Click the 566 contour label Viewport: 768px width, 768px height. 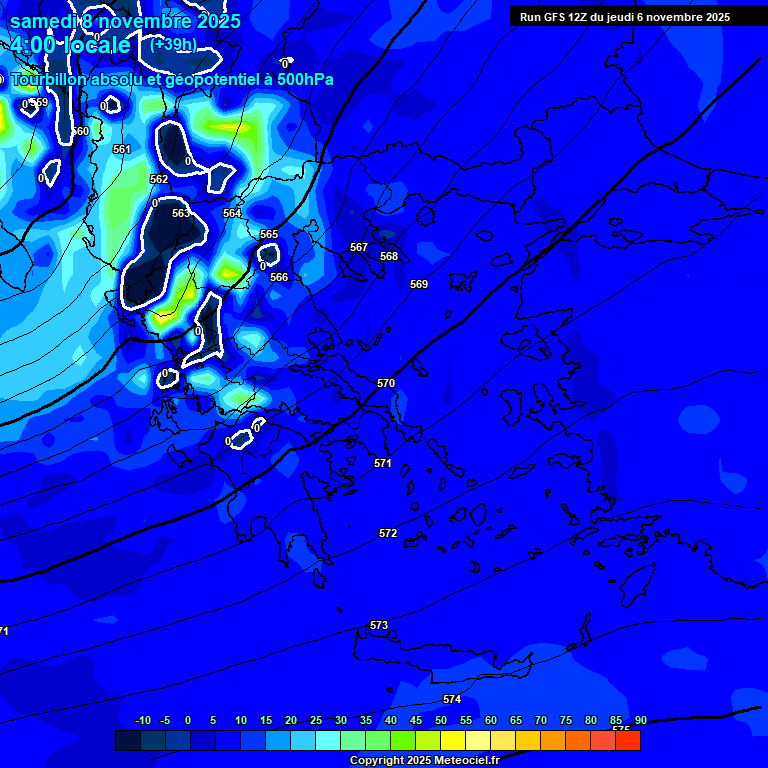pyautogui.click(x=279, y=277)
